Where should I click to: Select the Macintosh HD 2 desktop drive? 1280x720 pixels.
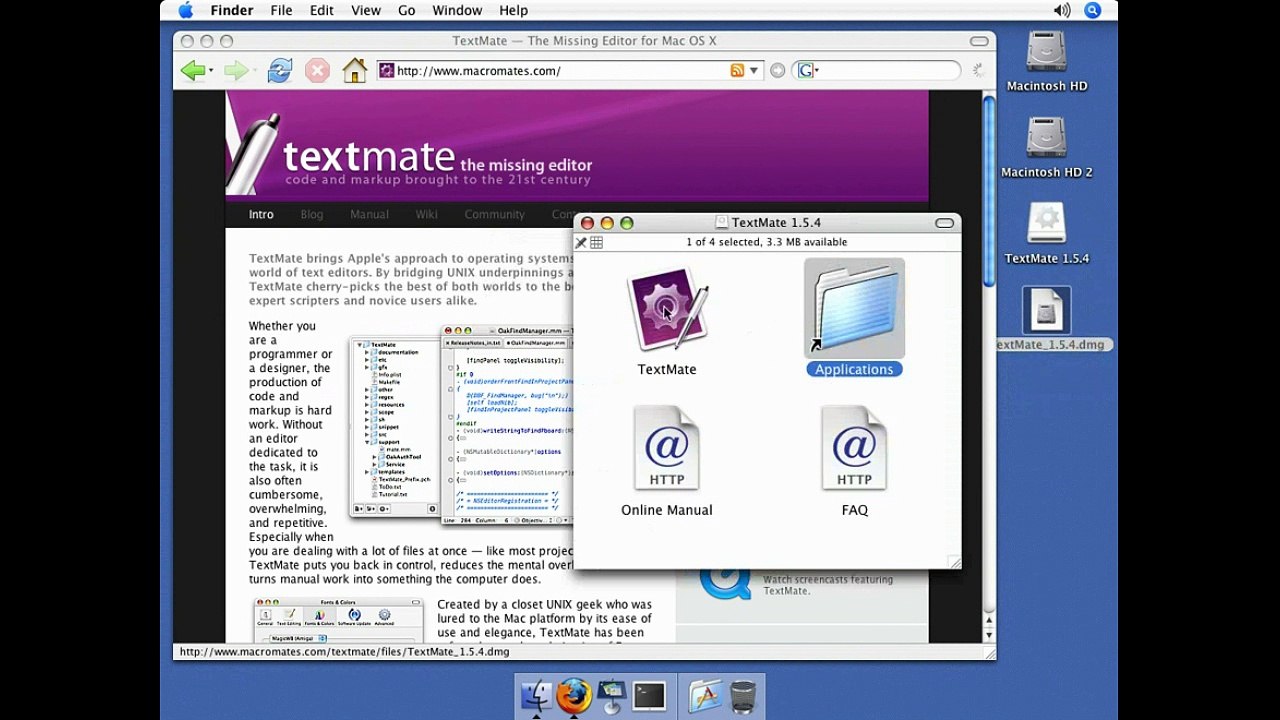coord(1046,139)
